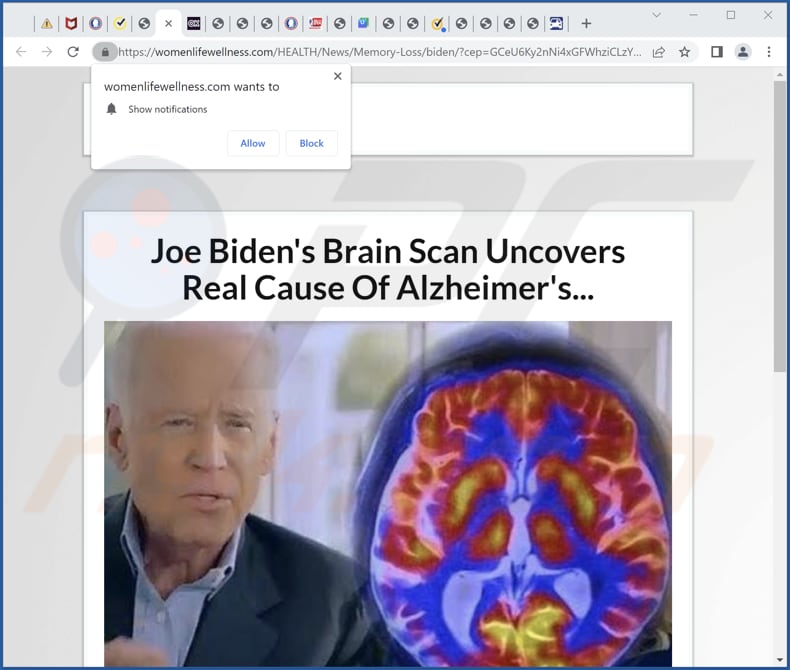Share this page using the share icon
The height and width of the screenshot is (670, 790).
coord(659,52)
